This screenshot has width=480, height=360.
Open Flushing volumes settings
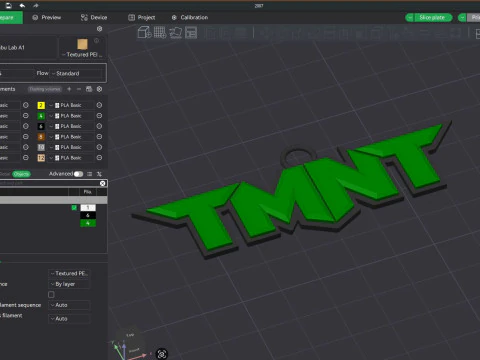45,89
